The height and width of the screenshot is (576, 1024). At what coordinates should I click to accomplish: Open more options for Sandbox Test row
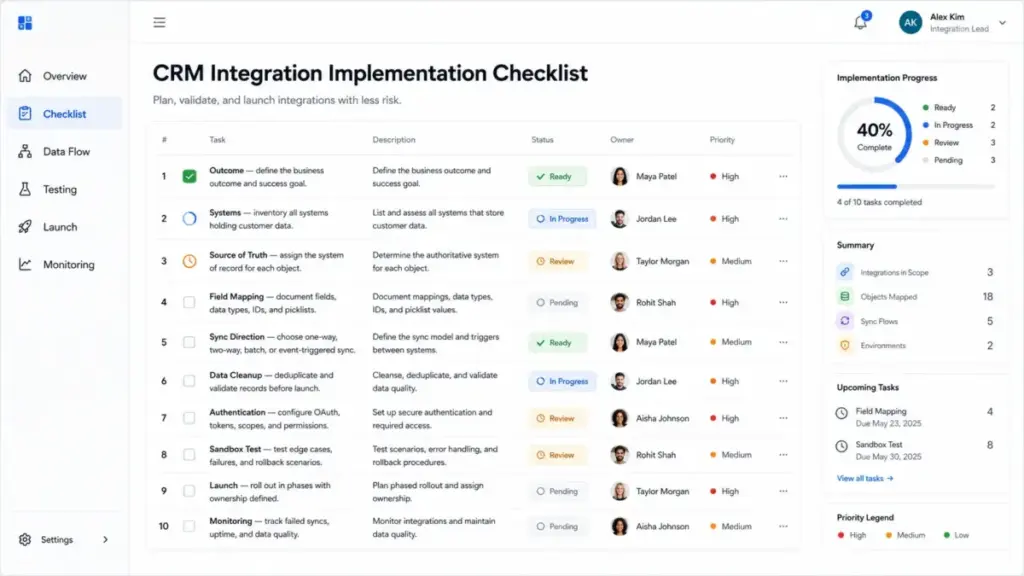pos(783,455)
